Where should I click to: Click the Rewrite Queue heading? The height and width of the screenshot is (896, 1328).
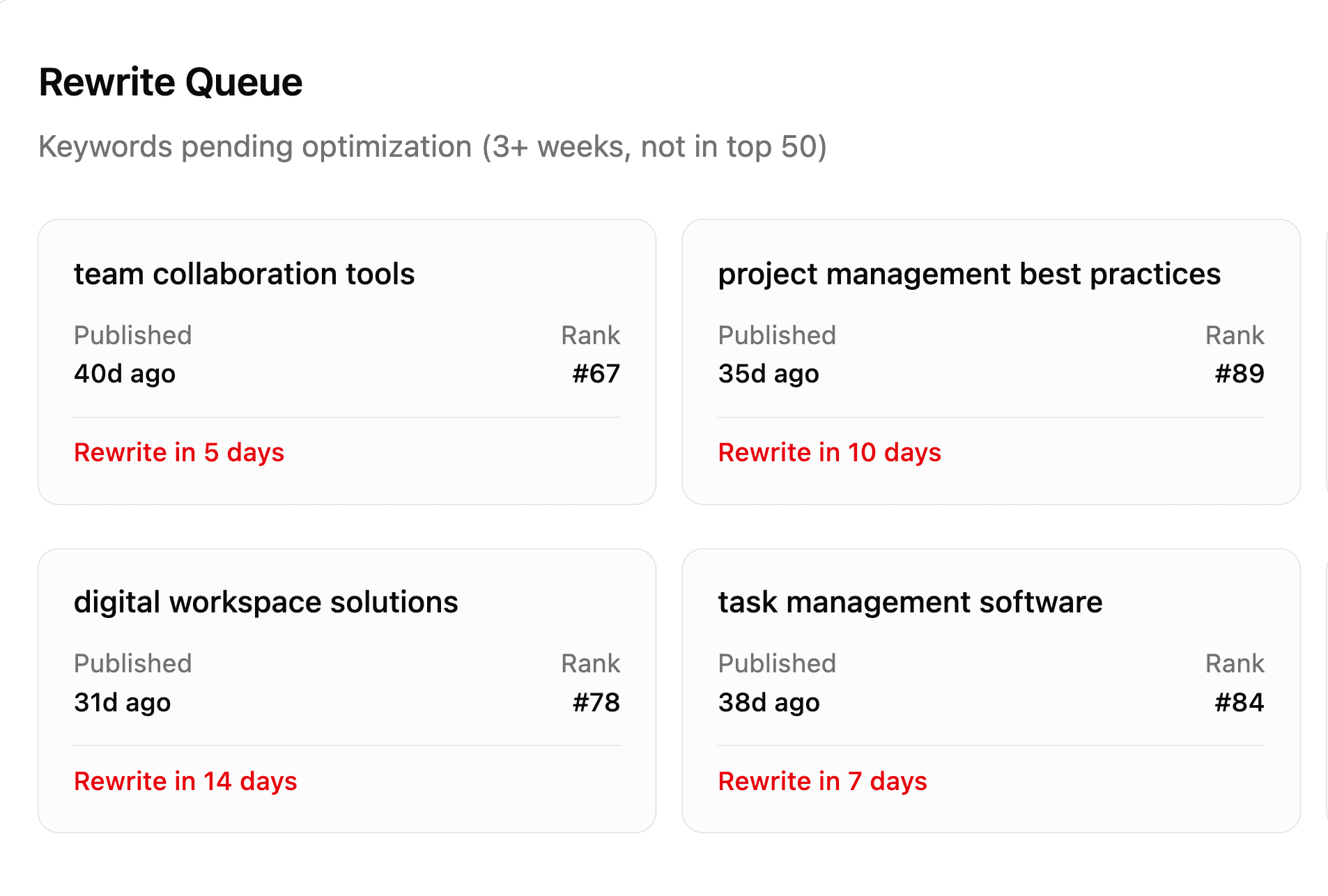171,82
